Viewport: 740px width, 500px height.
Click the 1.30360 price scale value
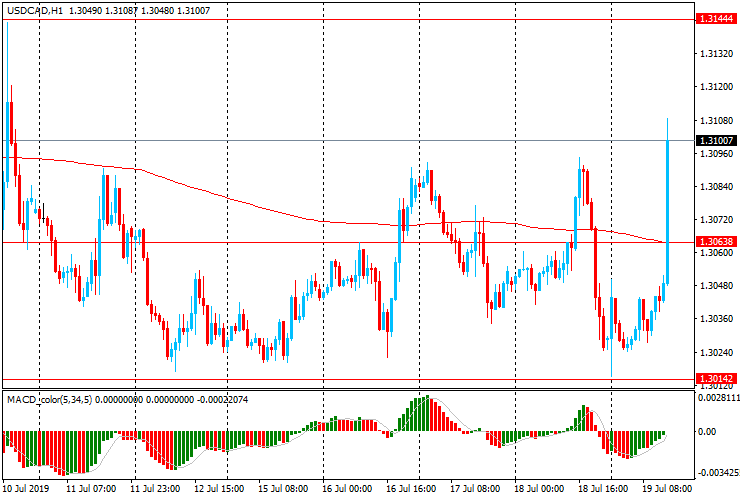click(716, 319)
